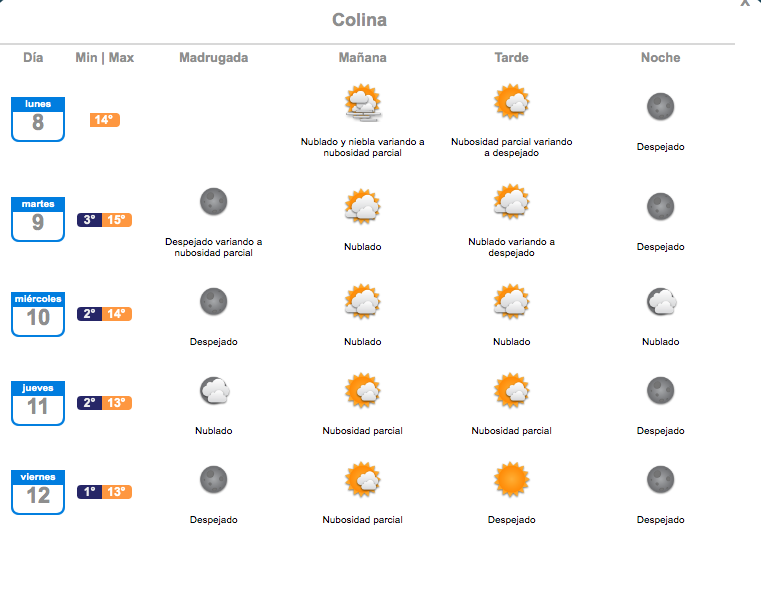This screenshot has width=761, height=590.
Task: Click Thursday madrugada cloudy moon icon
Action: point(214,391)
